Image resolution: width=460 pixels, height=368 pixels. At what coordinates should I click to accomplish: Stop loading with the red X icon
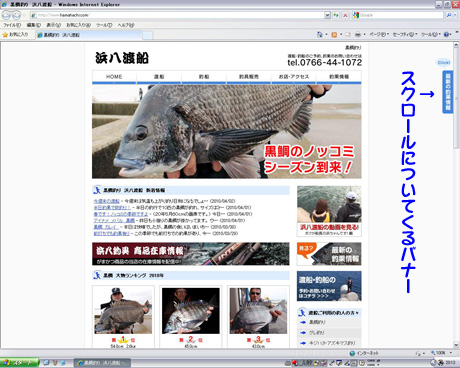click(x=345, y=15)
